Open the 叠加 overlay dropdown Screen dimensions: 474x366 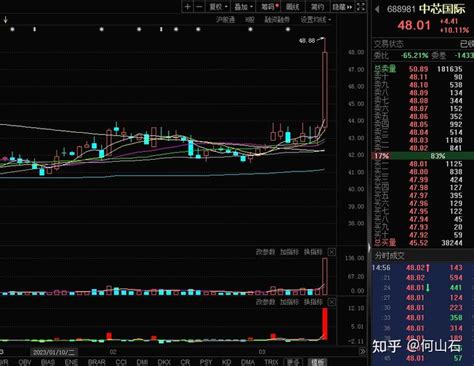[x=244, y=7]
